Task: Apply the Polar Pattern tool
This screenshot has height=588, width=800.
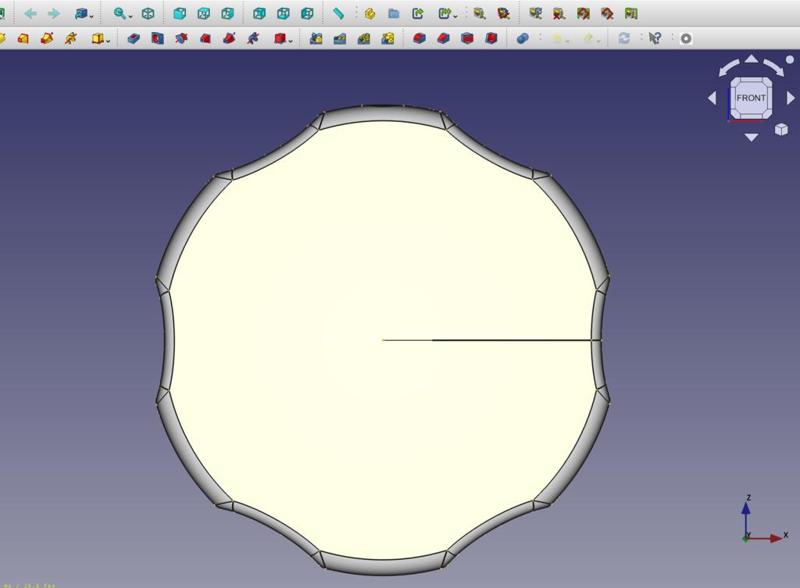Action: pyautogui.click(x=364, y=38)
